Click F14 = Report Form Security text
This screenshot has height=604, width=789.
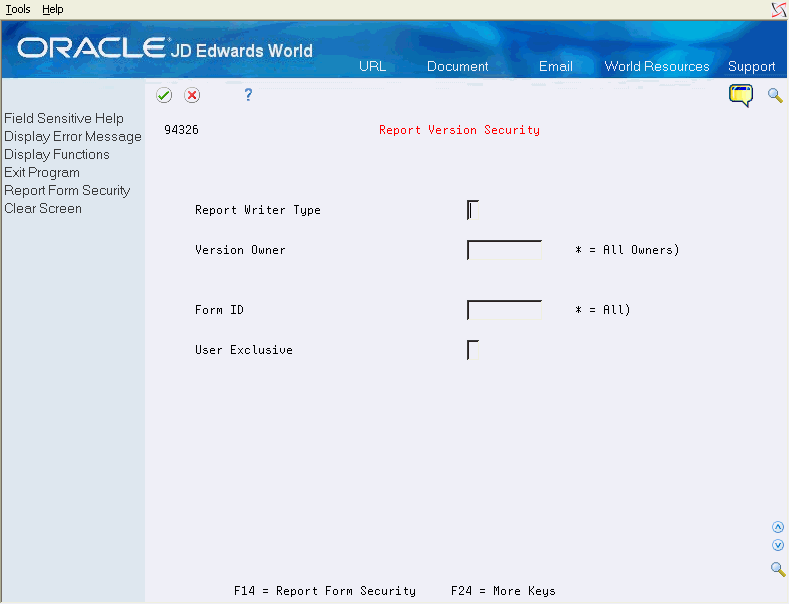(x=325, y=591)
